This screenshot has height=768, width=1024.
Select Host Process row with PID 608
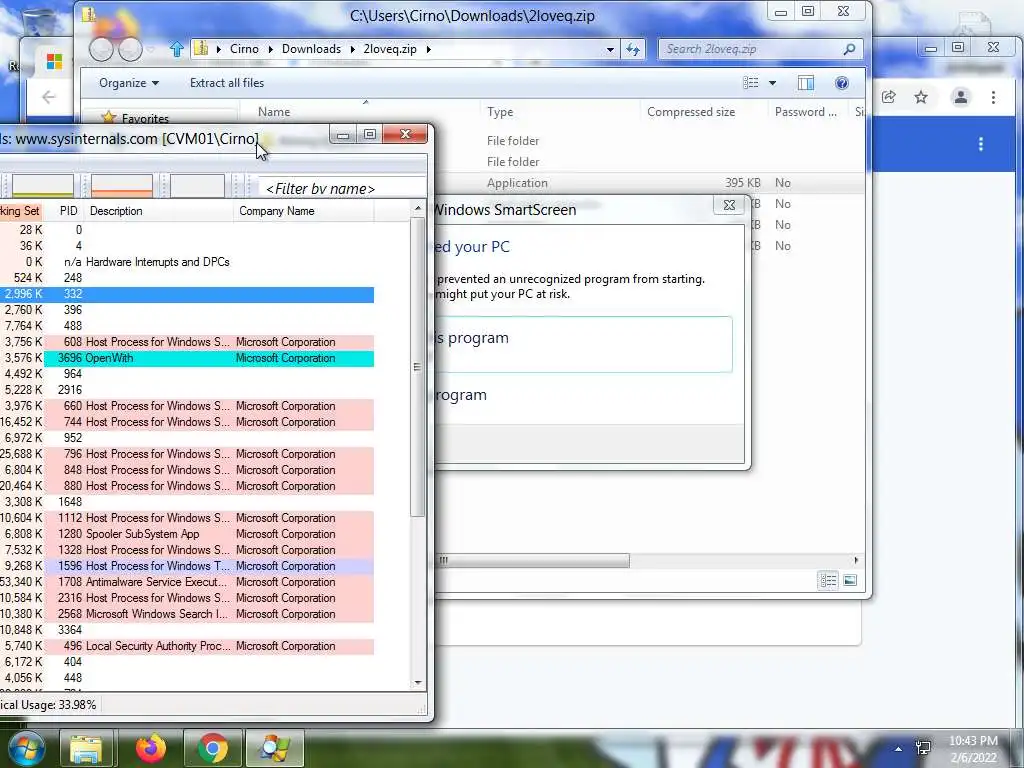(x=187, y=342)
